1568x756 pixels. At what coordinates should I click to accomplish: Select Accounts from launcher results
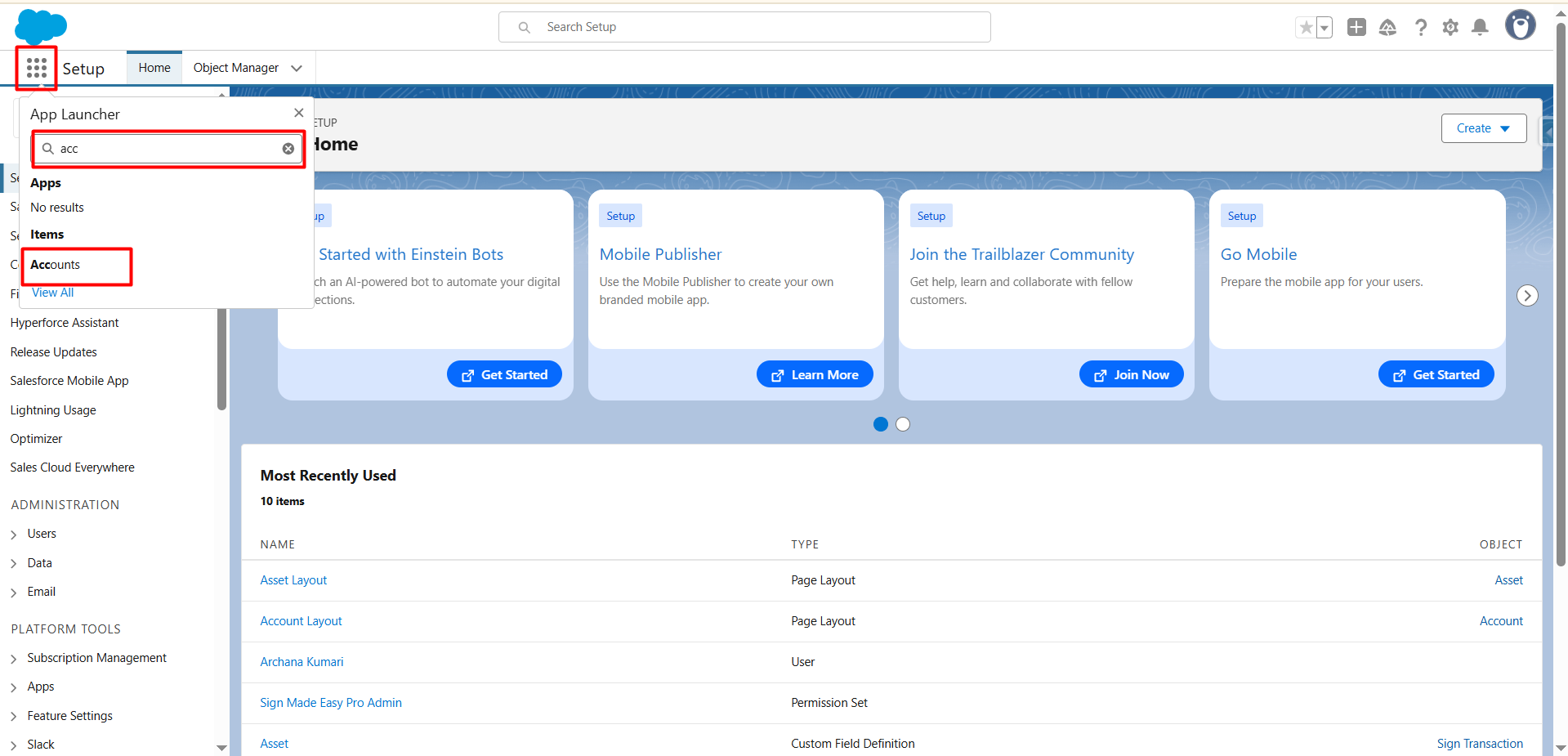pos(56,265)
